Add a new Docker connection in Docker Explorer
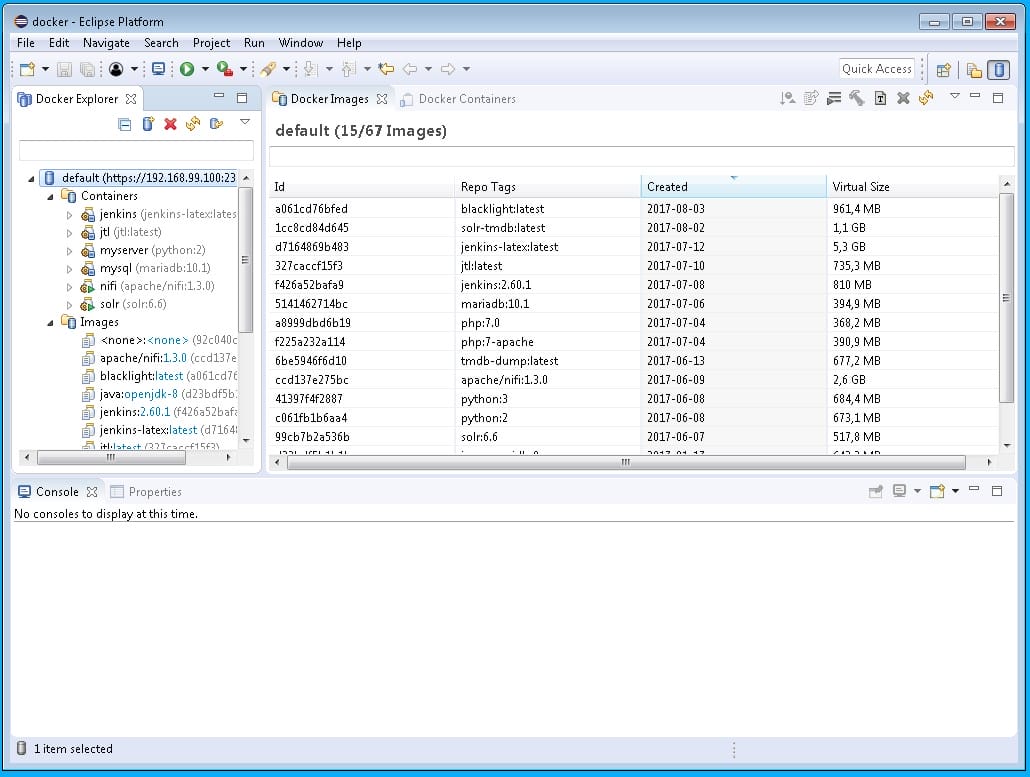Screen dimensions: 1030x777 click(147, 123)
